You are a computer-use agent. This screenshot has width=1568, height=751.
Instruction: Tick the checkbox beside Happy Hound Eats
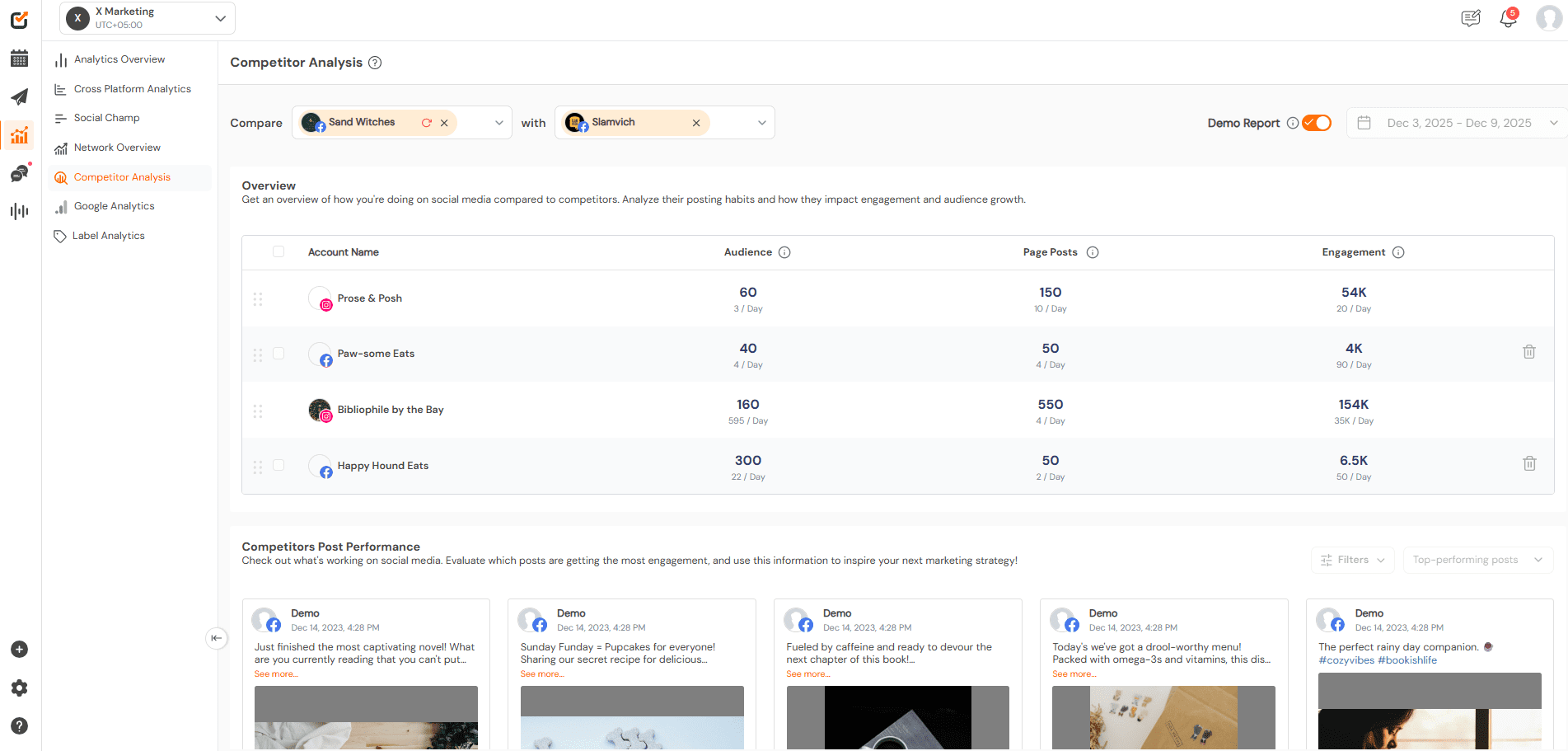(278, 465)
